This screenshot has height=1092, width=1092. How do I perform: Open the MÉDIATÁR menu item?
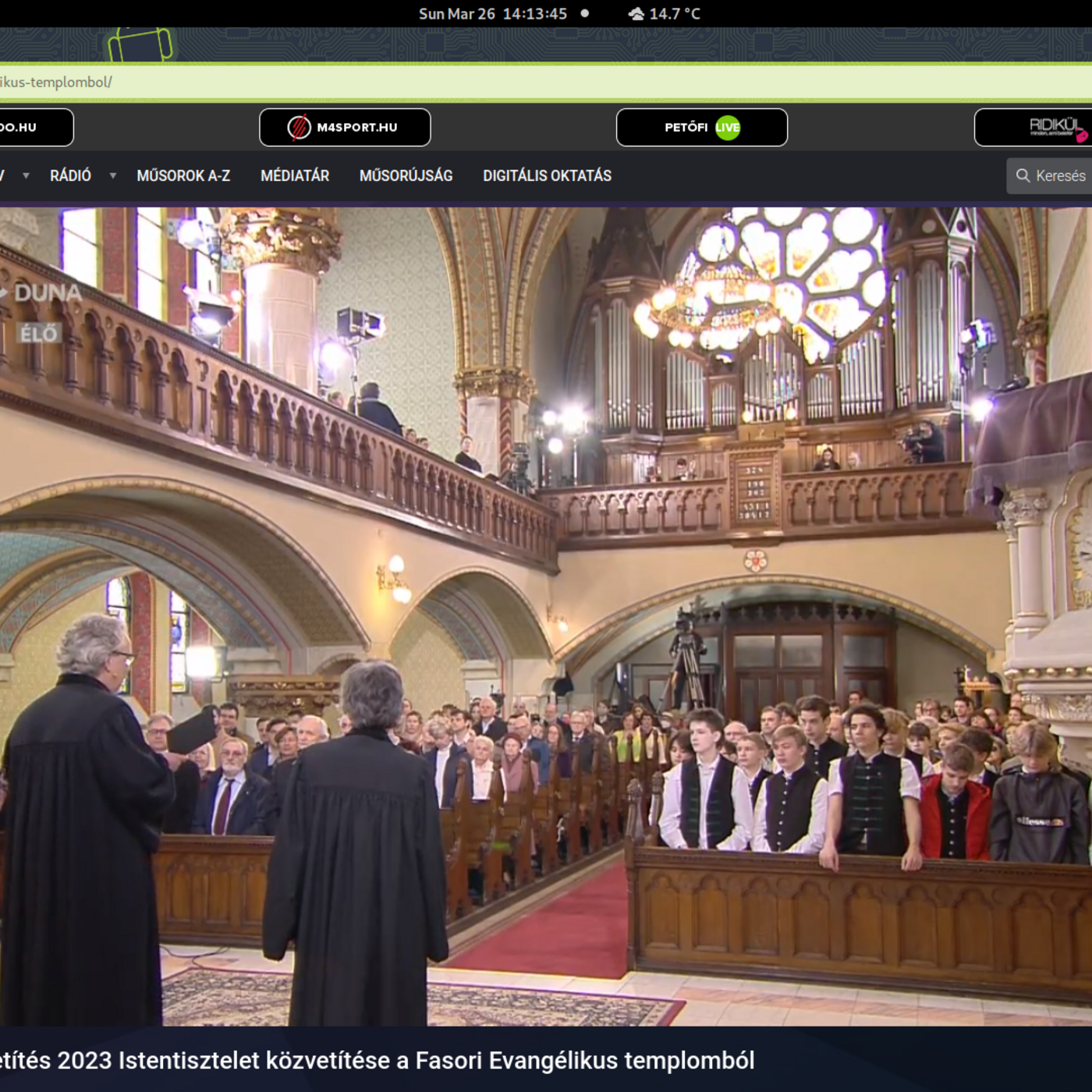coord(295,175)
